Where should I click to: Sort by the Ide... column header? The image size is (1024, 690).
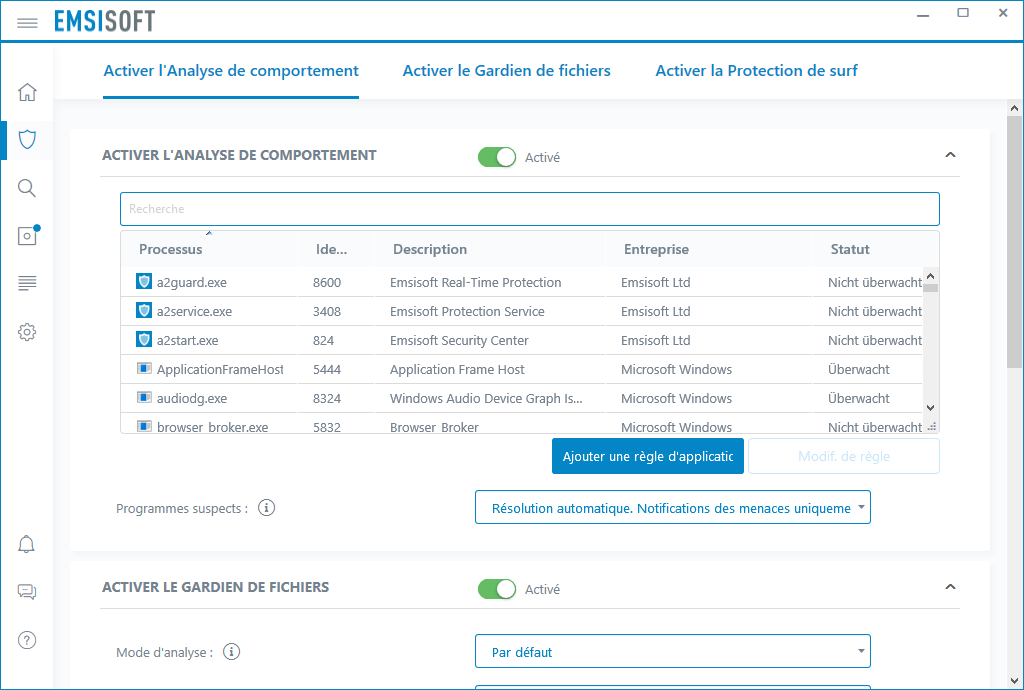(336, 249)
